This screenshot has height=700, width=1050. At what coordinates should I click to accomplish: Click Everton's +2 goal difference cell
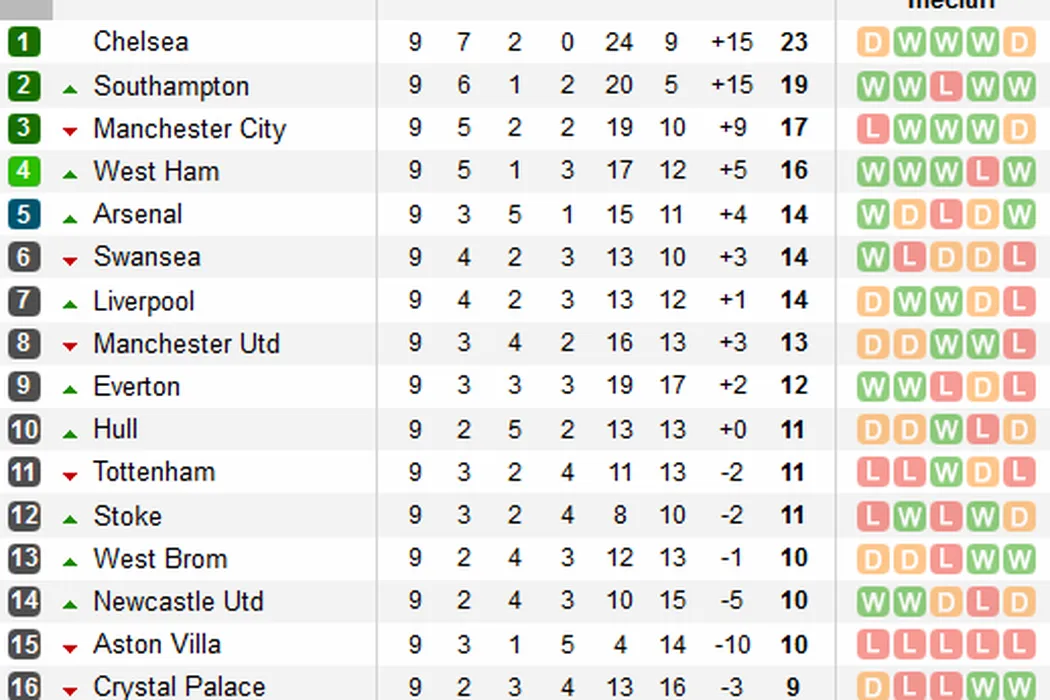(x=732, y=386)
